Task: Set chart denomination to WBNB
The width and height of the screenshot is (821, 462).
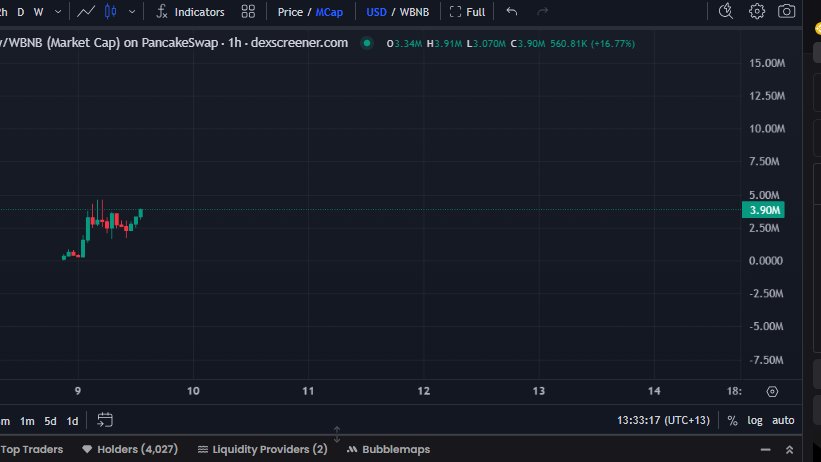Action: pyautogui.click(x=414, y=12)
